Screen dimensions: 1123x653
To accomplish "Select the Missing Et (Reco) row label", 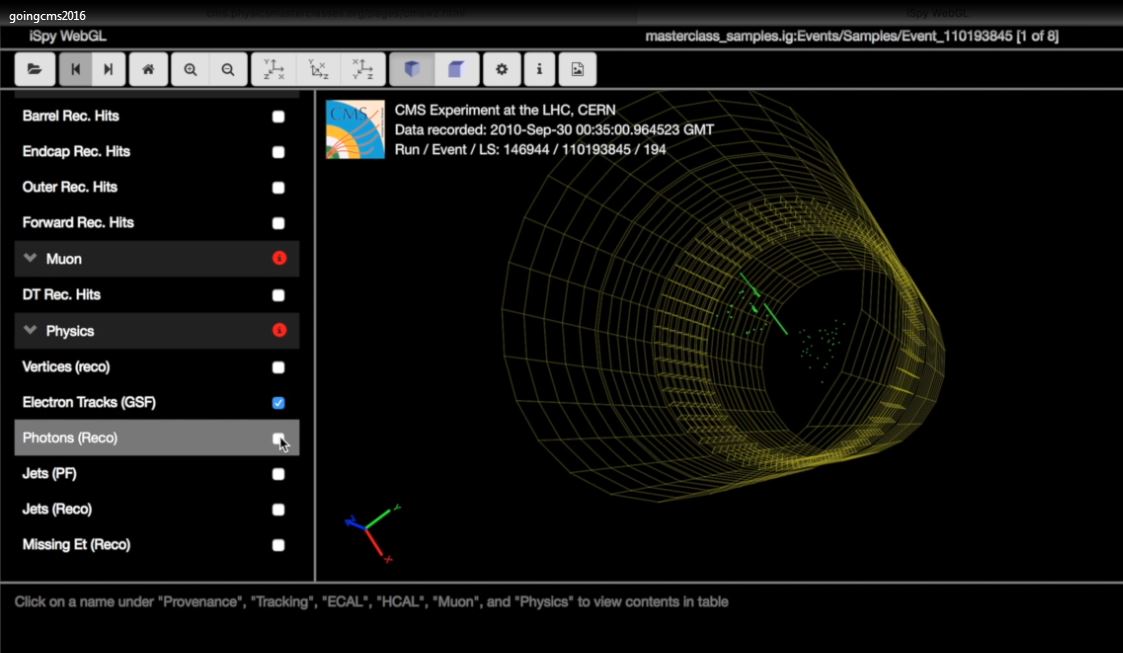I will pos(76,545).
